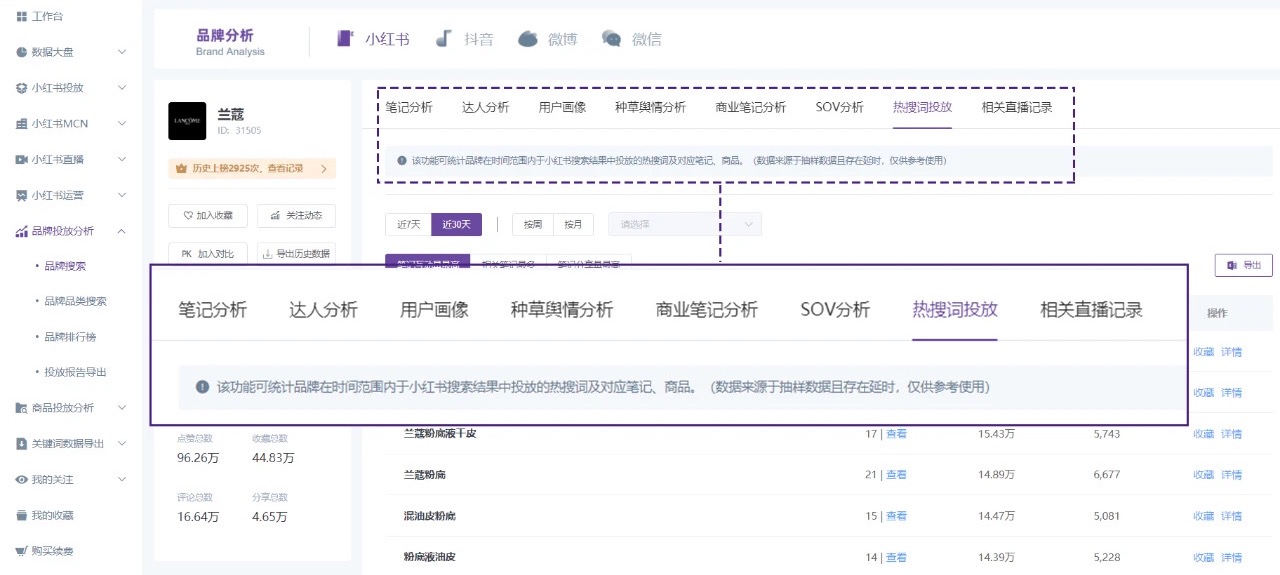Click the keyword 混油皮粉底
Screen dimensions: 1280x575
(429, 516)
